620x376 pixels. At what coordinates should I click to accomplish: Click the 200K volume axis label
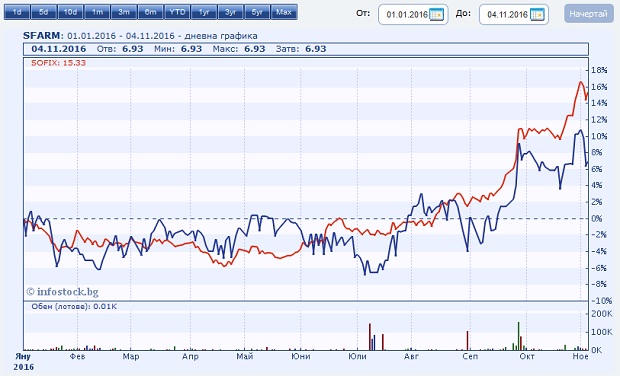point(602,314)
